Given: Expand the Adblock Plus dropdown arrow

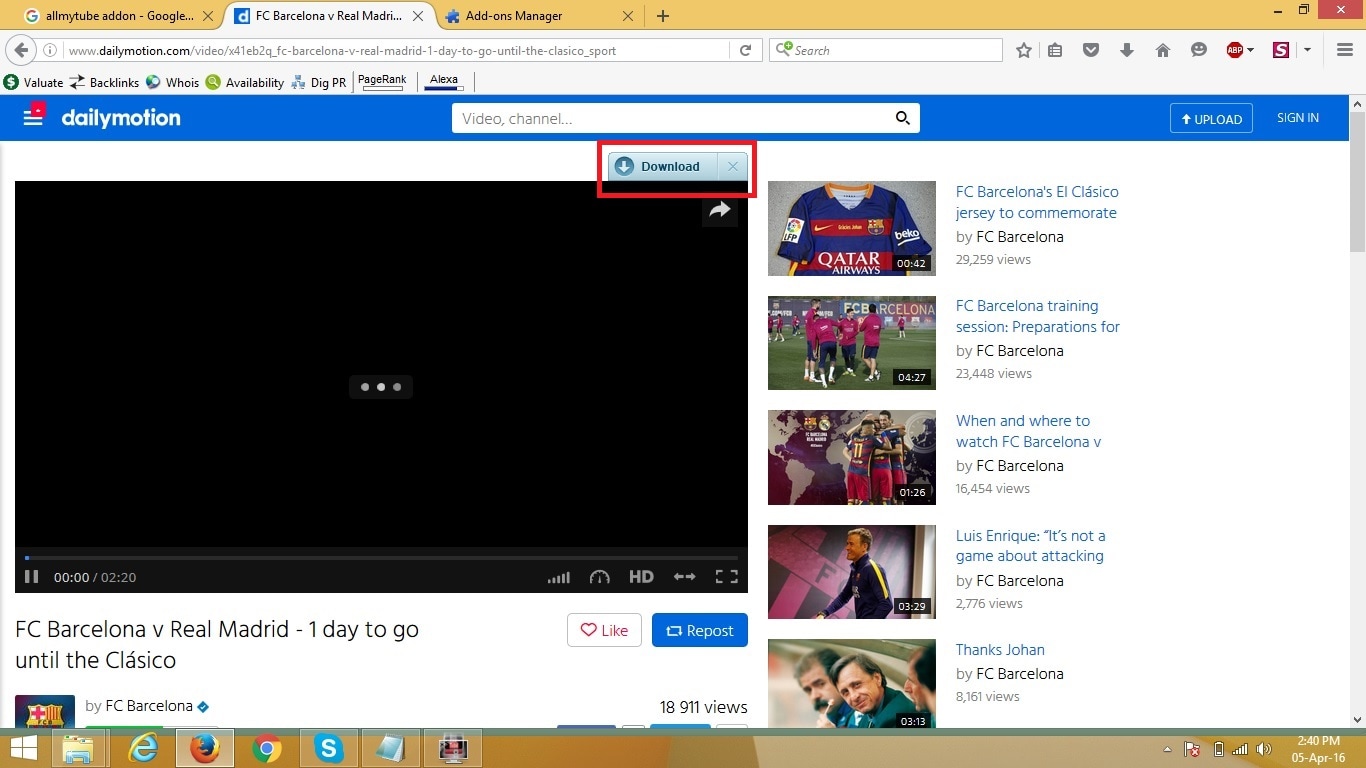Looking at the screenshot, I should coord(1250,50).
